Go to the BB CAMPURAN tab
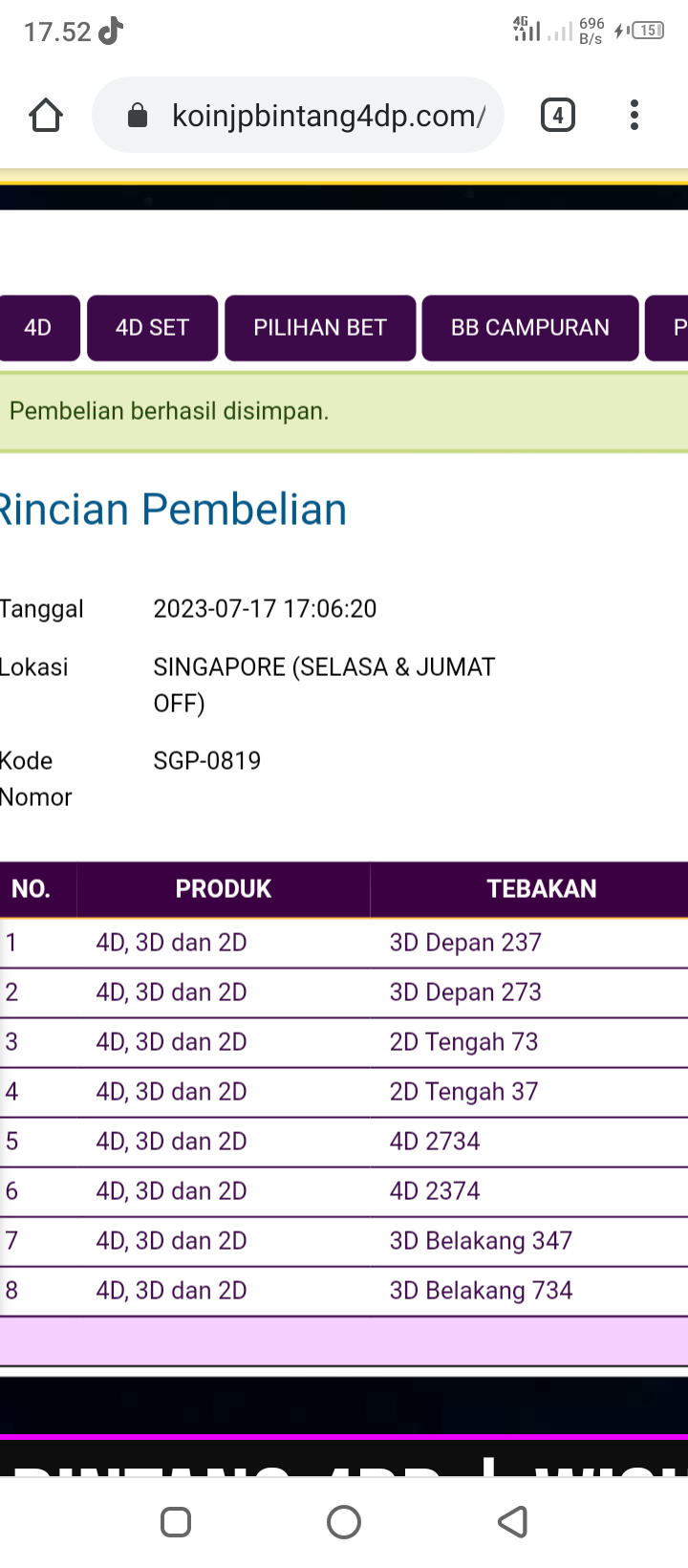The image size is (688, 1568). pyautogui.click(x=529, y=328)
